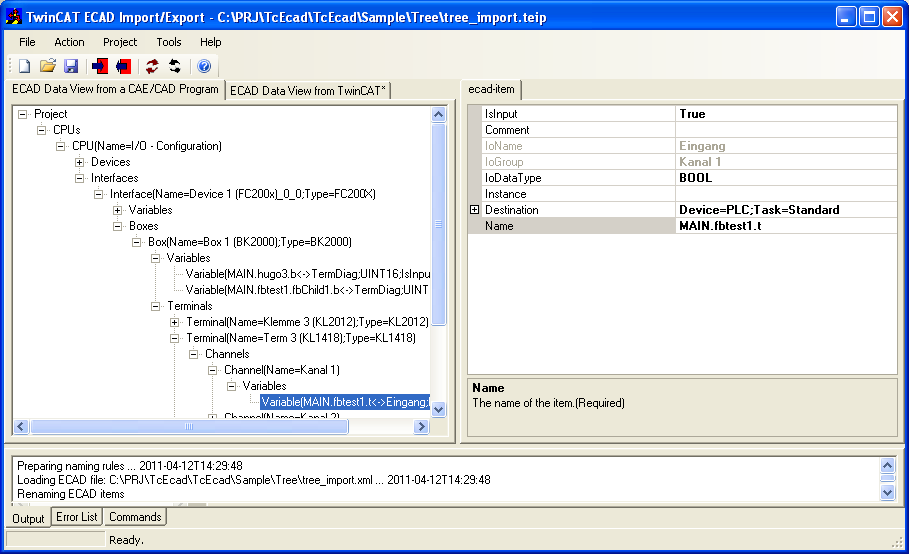Collapse the Interfaces tree node
909x554 pixels.
[79, 178]
